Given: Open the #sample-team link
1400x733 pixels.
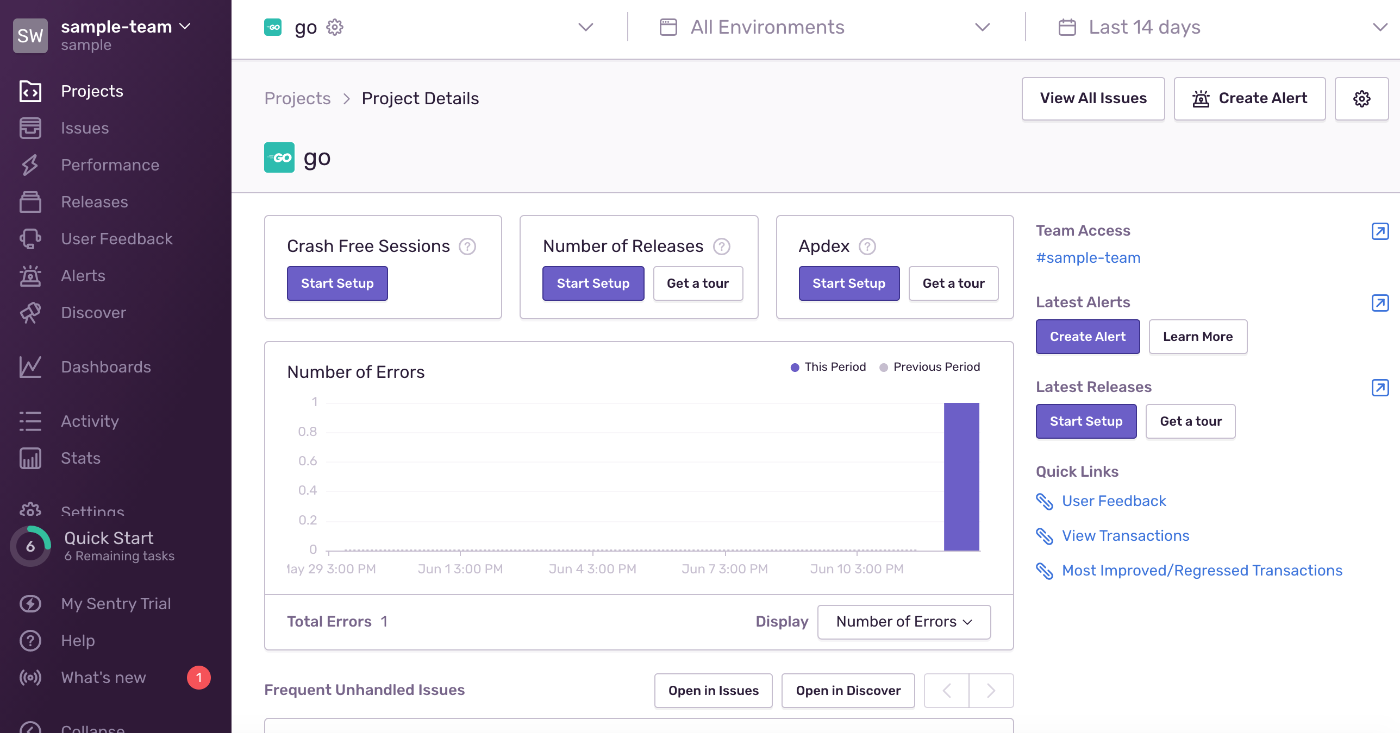Looking at the screenshot, I should coord(1088,258).
